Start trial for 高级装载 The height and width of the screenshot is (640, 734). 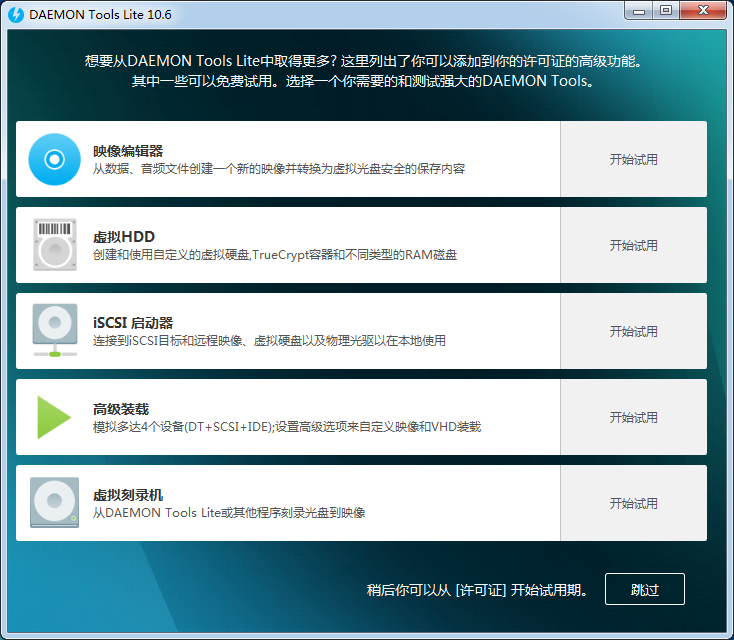pyautogui.click(x=633, y=417)
